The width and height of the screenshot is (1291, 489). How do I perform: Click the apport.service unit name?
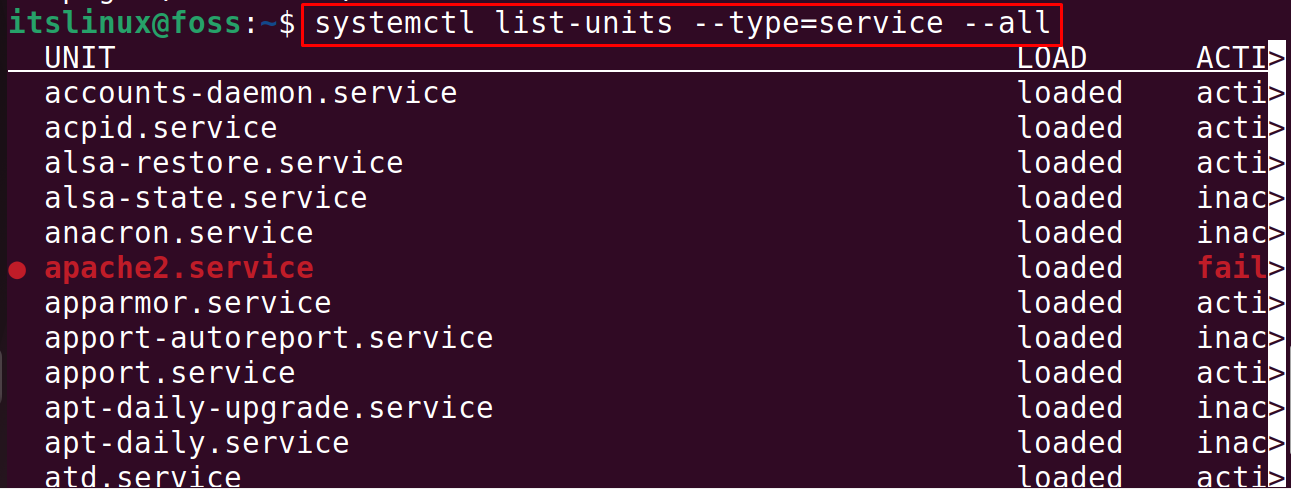click(170, 373)
